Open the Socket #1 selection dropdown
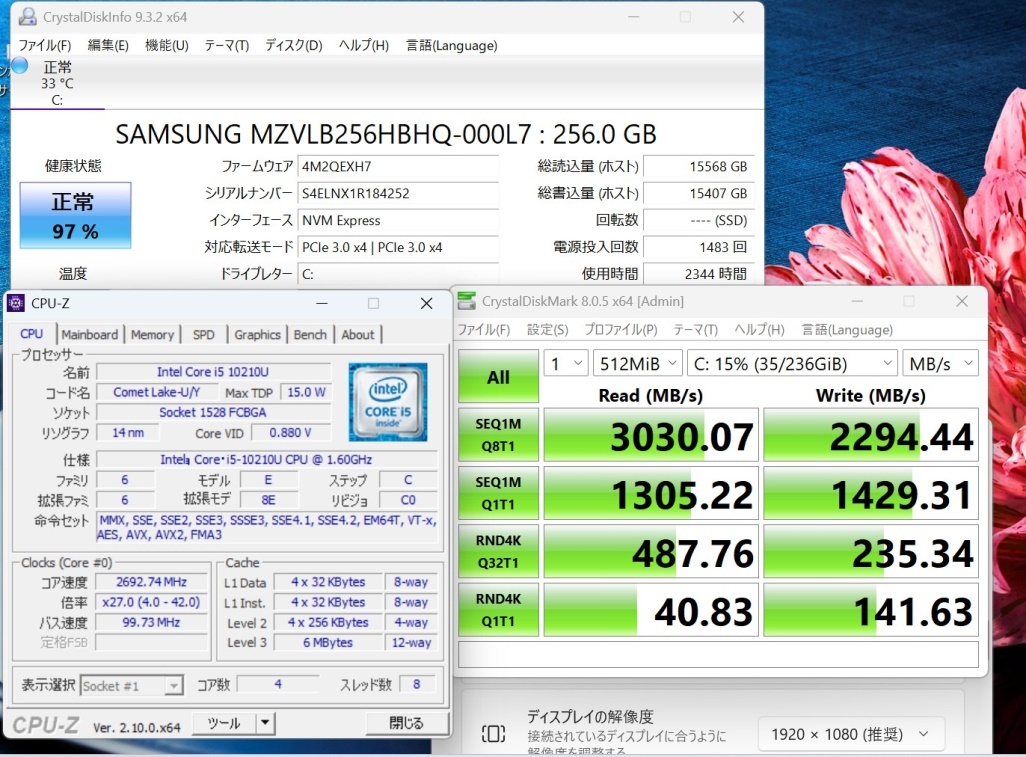 [x=131, y=686]
